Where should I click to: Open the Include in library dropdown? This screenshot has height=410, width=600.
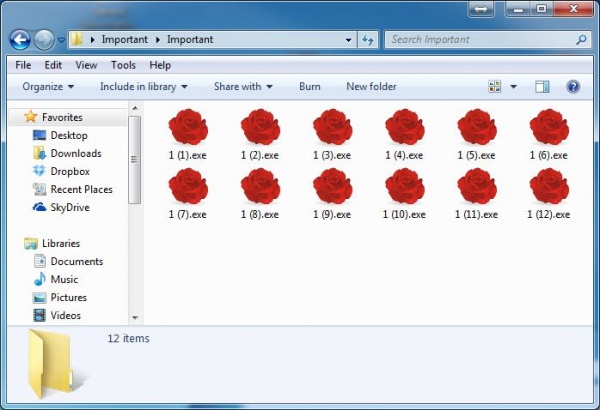[143, 87]
